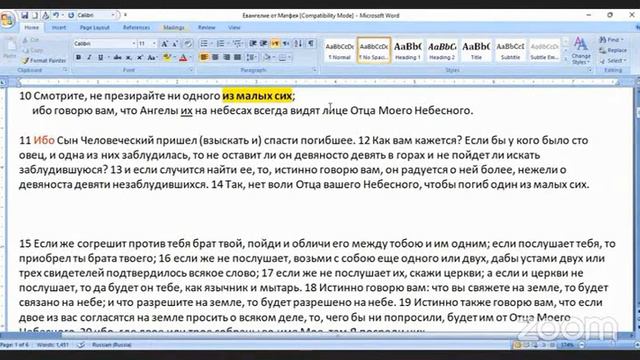Image resolution: width=640 pixels, height=360 pixels.
Task: Apply the Title style
Action: (x=476, y=51)
